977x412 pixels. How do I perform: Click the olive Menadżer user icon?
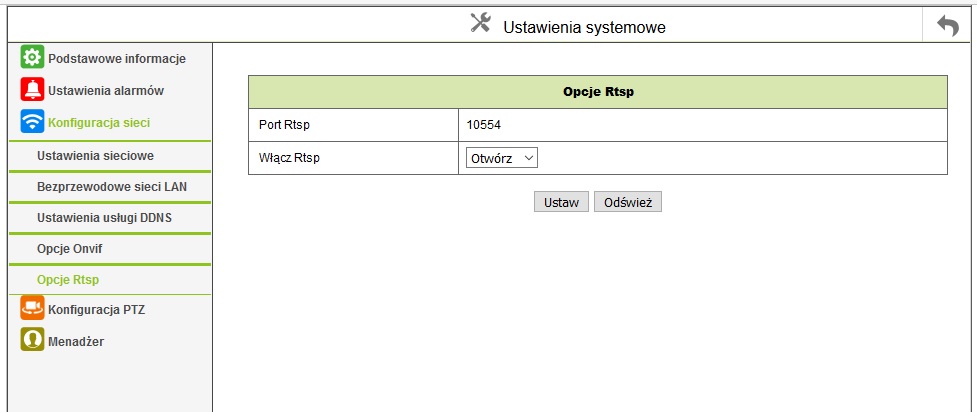coord(32,340)
